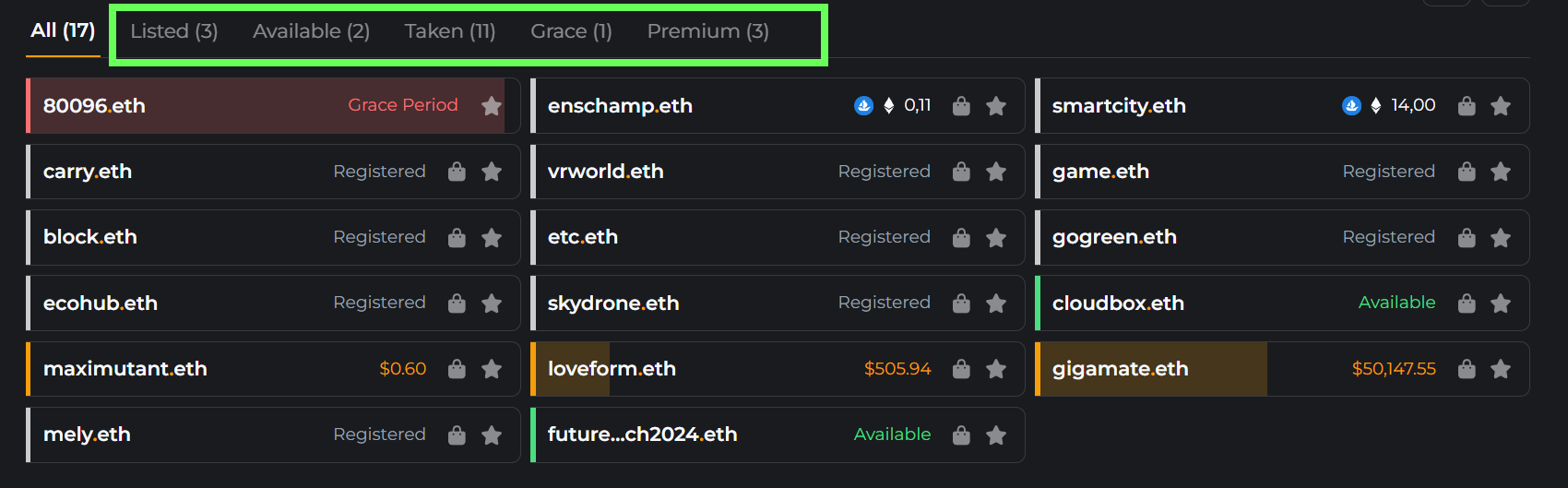Favorite gigamate.eth with the star

pyautogui.click(x=1501, y=369)
